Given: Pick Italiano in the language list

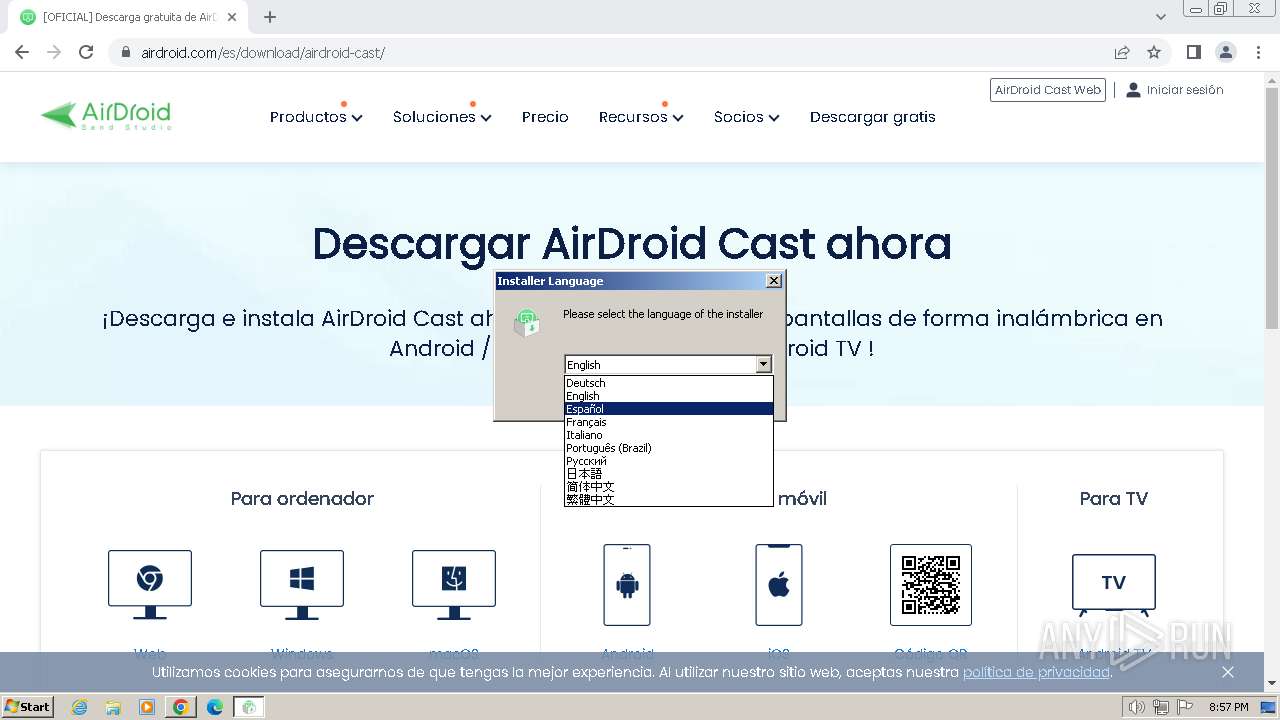Looking at the screenshot, I should (x=669, y=435).
